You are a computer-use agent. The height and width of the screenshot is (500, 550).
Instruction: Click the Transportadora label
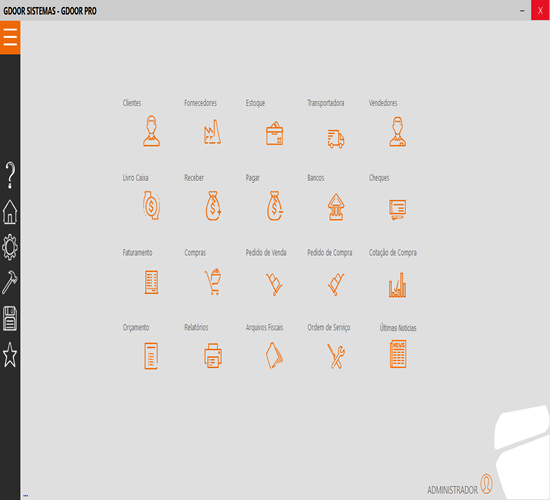(326, 103)
